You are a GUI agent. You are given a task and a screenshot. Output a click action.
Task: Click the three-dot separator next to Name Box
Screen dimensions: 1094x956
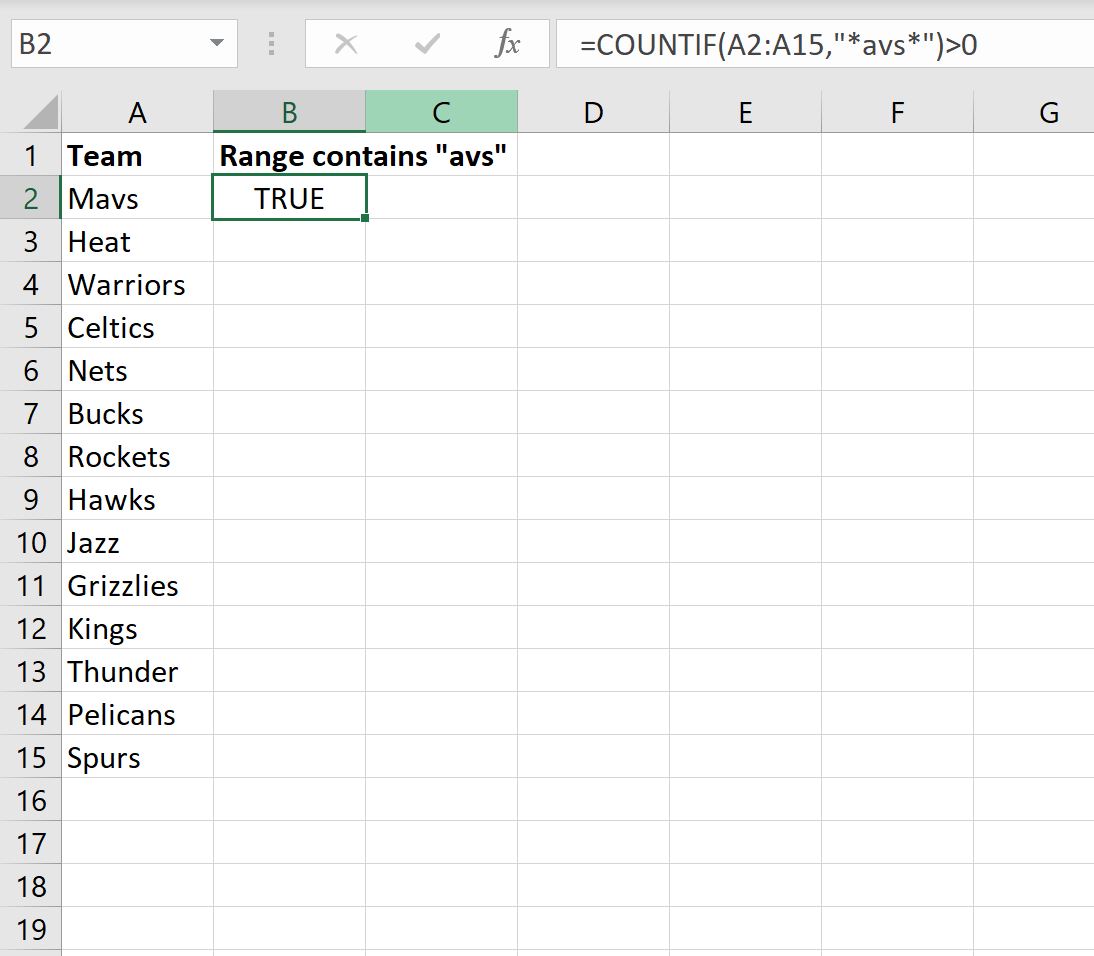[x=270, y=43]
